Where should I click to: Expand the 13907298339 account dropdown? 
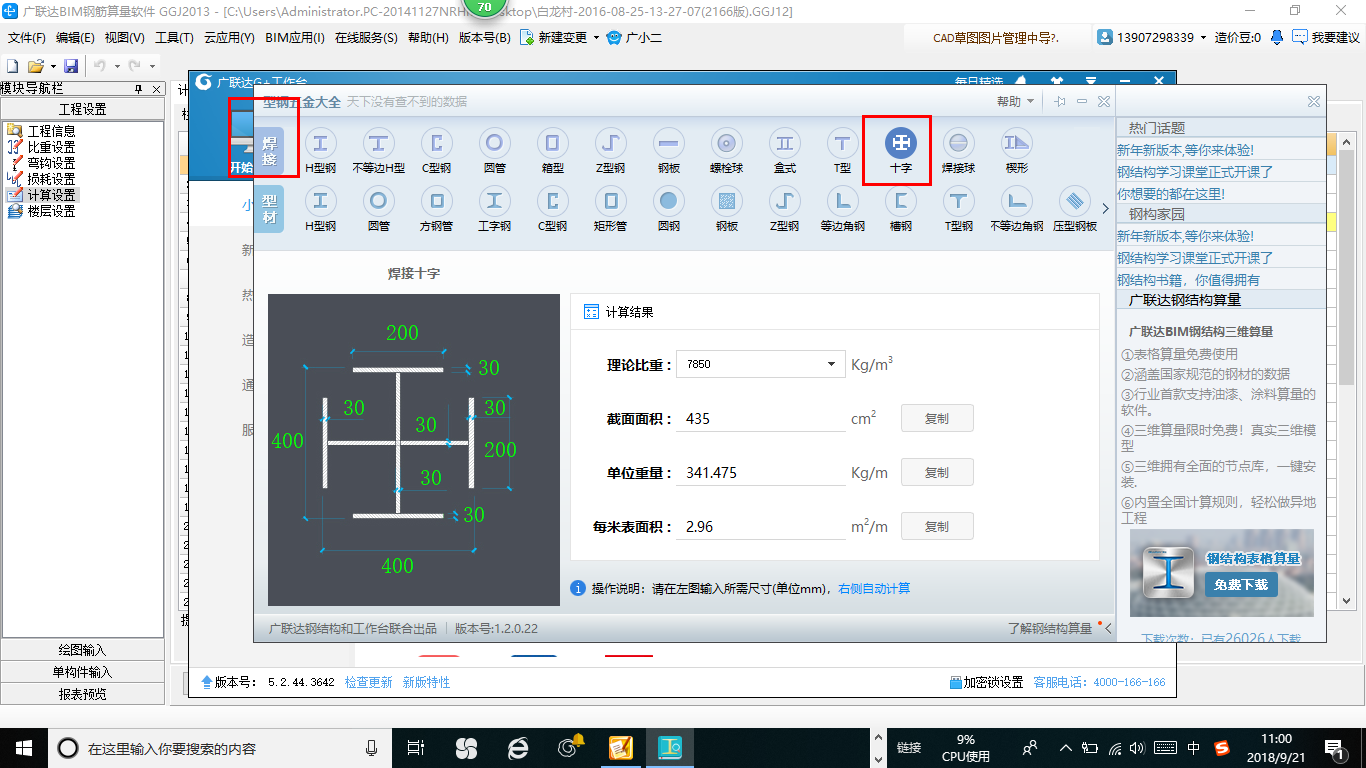pyautogui.click(x=1203, y=37)
